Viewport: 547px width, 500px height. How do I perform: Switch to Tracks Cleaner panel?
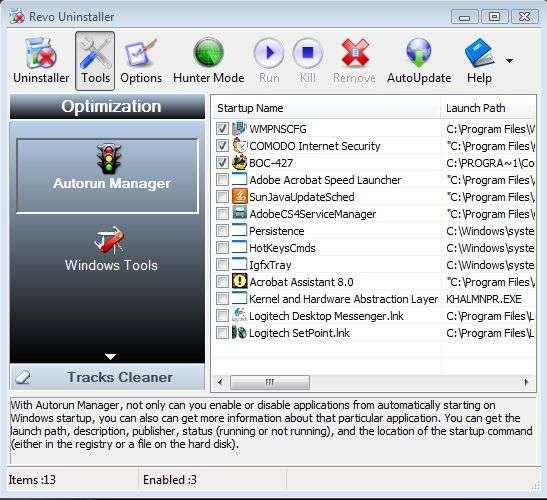click(107, 377)
